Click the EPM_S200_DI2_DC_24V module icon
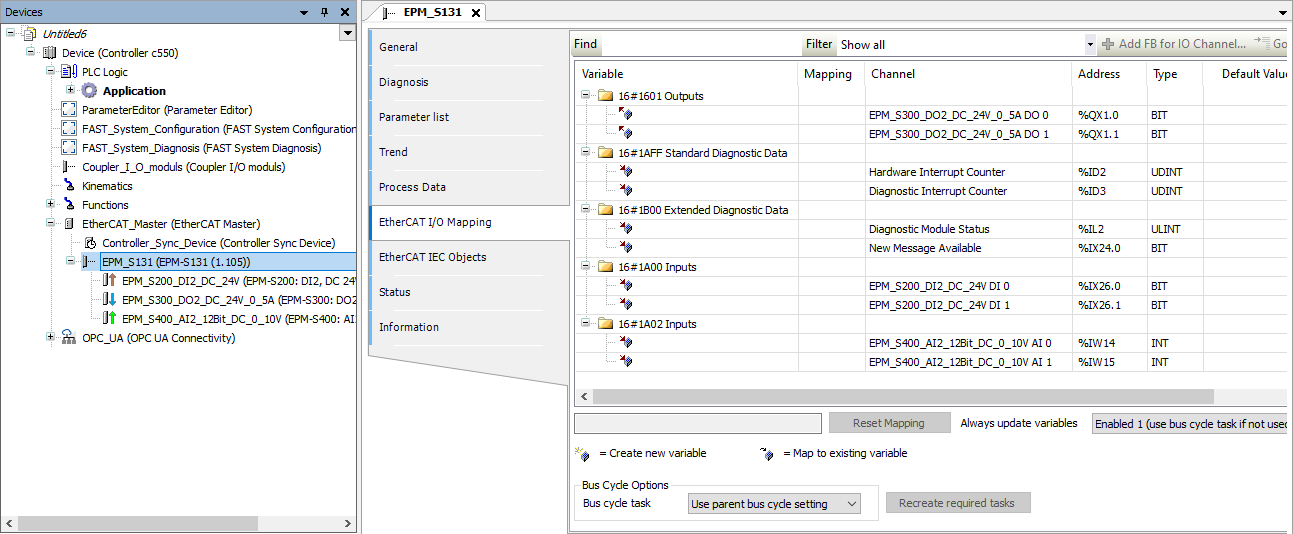This screenshot has height=534, width=1293. tap(110, 281)
